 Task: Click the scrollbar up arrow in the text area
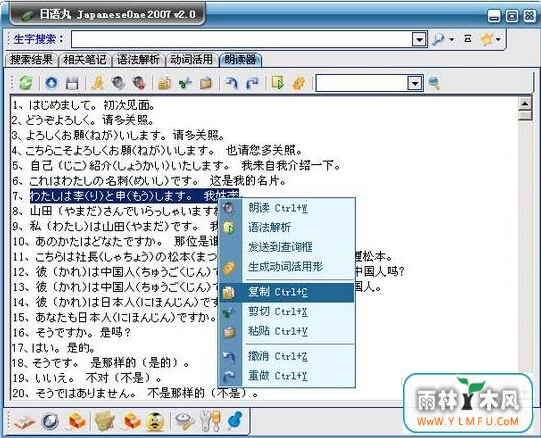coord(525,104)
